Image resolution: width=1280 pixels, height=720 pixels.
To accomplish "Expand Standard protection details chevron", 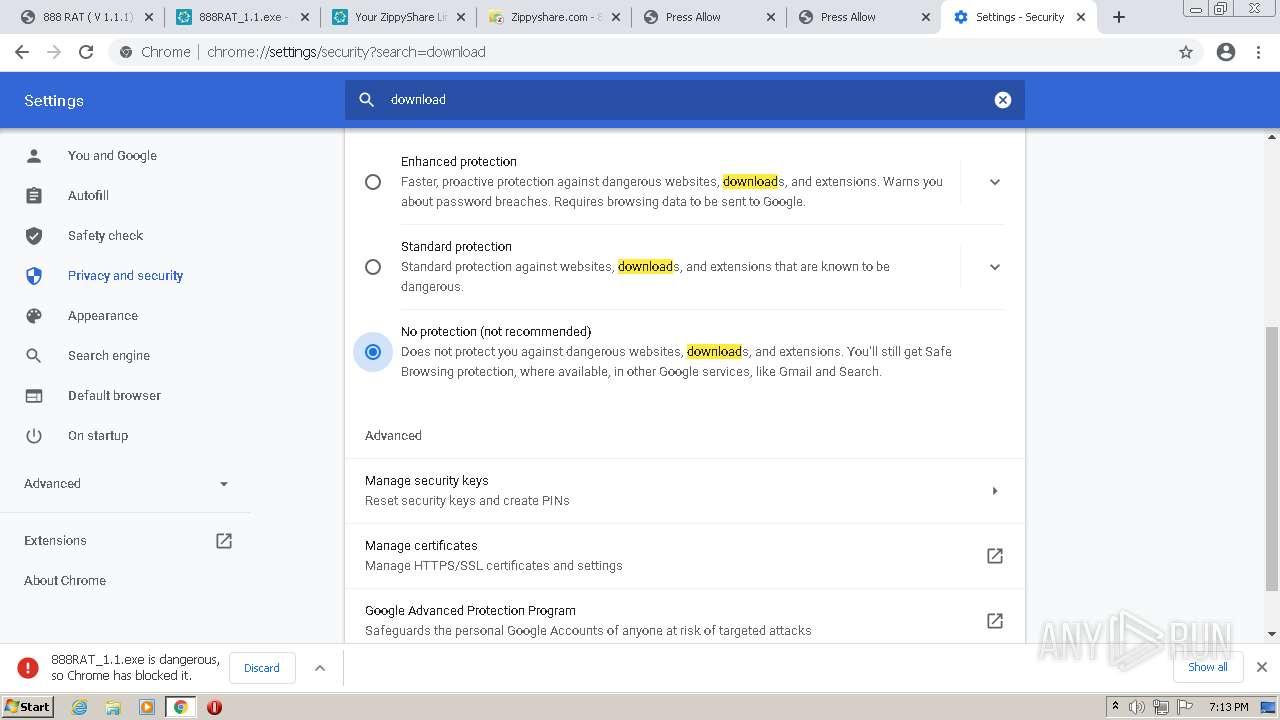I will click(x=995, y=267).
